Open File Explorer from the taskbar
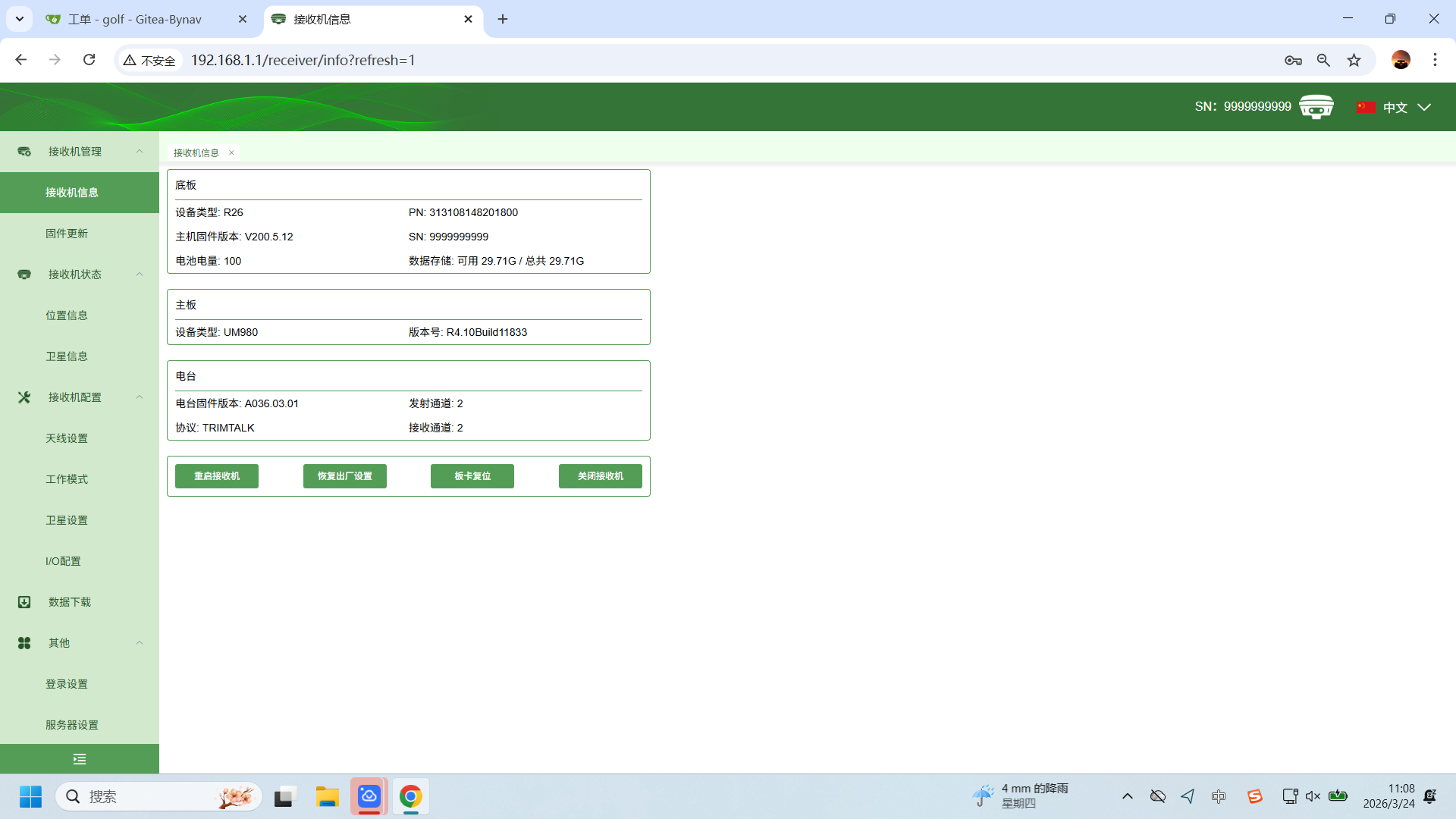The width and height of the screenshot is (1456, 819). point(327,796)
